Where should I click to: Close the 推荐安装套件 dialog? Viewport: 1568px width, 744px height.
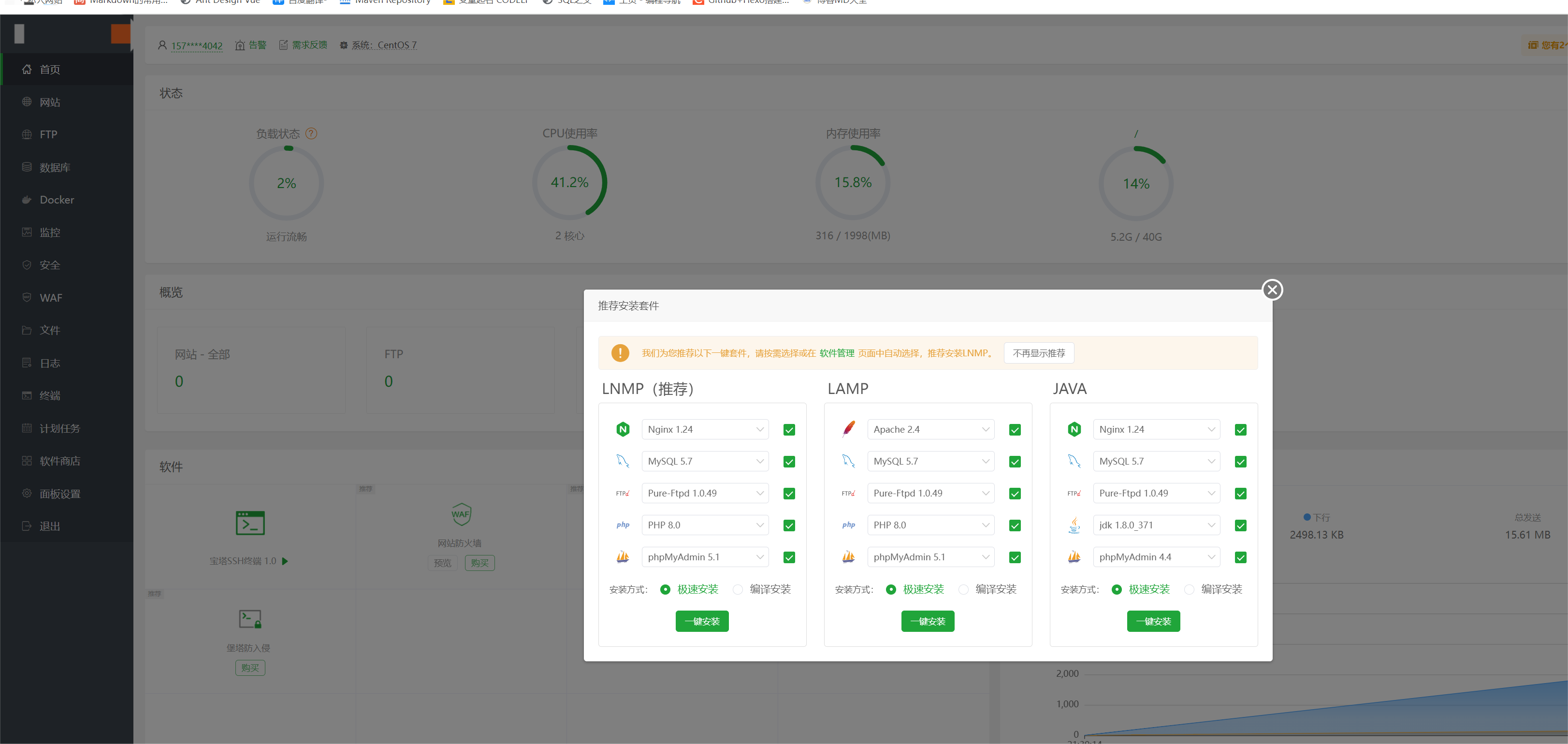pos(1272,290)
